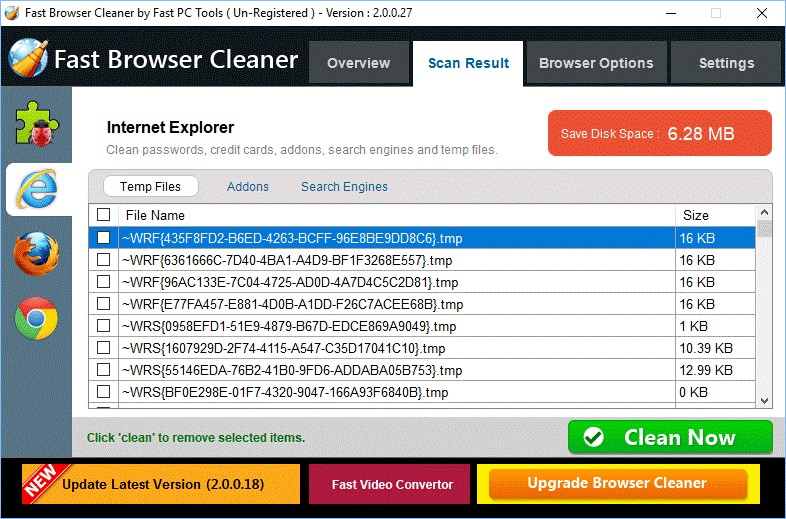
Task: Click the 0 KB size cell
Action: (715, 392)
